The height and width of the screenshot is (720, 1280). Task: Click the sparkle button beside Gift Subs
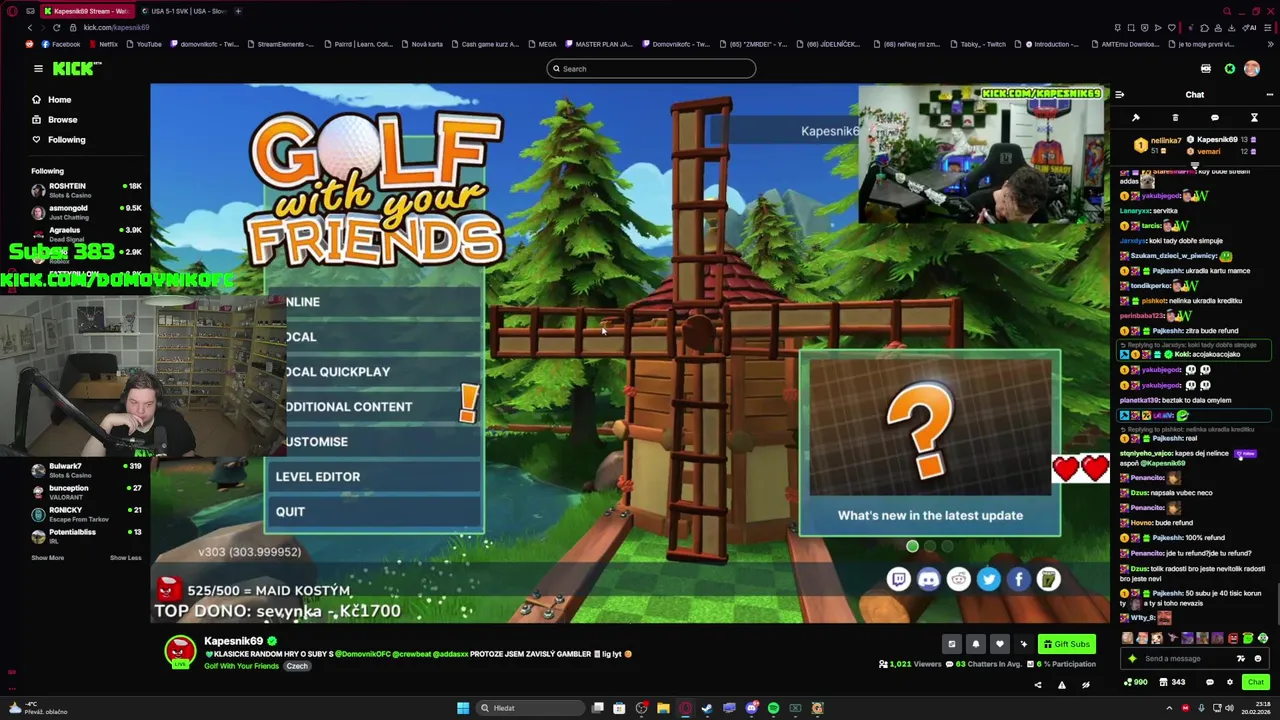pos(1023,644)
